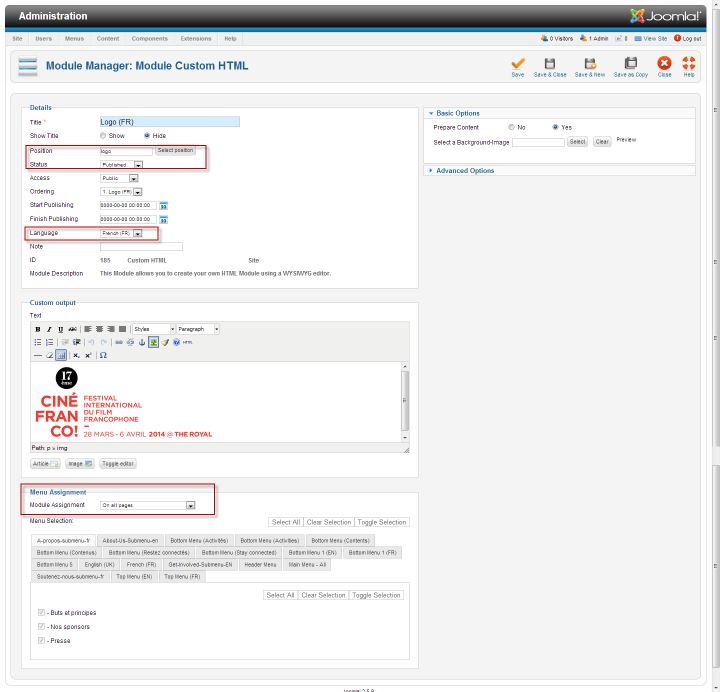Open the Menus menu
Viewport: 720px width, 692px height.
click(x=74, y=39)
